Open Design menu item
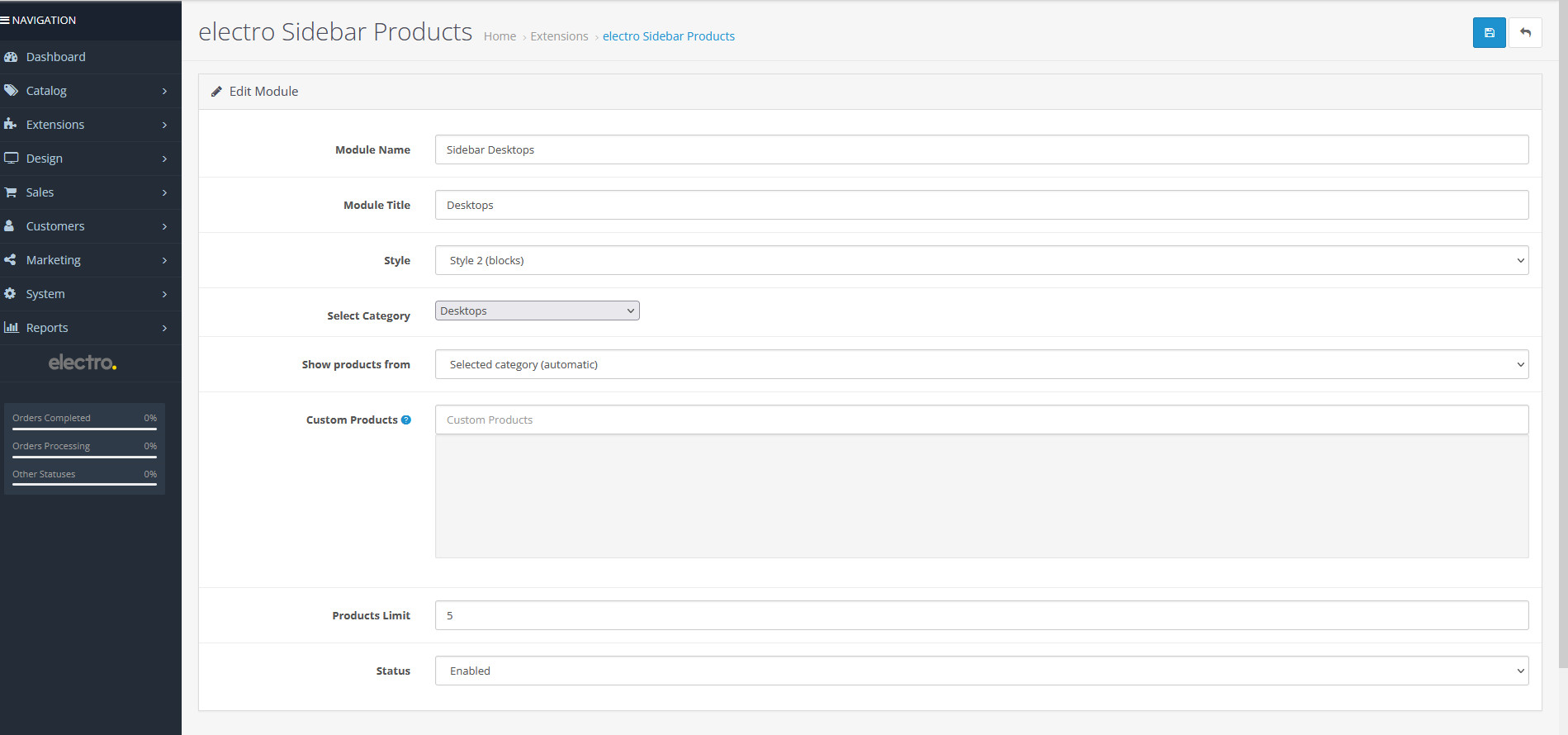Viewport: 1568px width, 735px height. pyautogui.click(x=91, y=159)
